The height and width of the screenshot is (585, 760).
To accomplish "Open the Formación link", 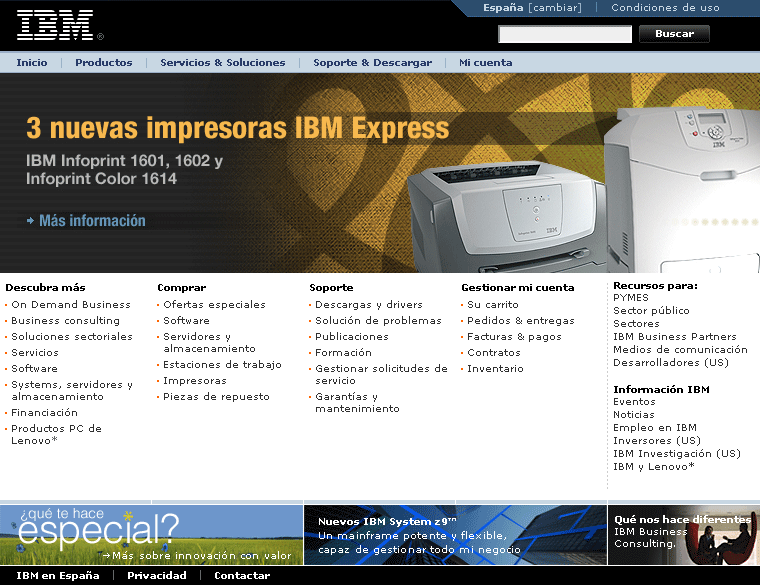I will (x=343, y=352).
